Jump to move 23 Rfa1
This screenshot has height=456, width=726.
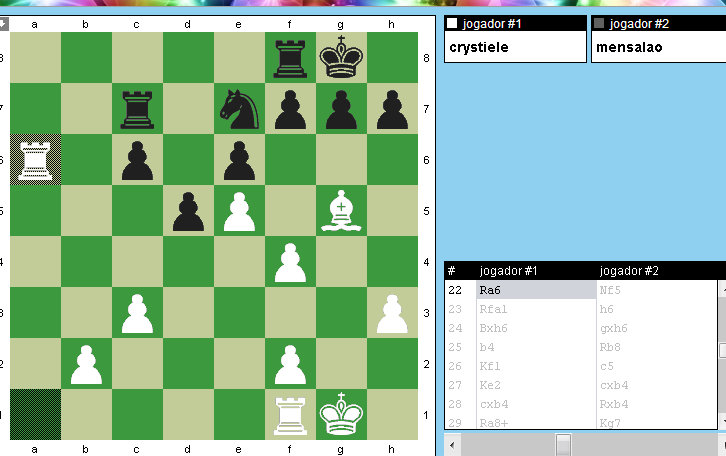493,309
